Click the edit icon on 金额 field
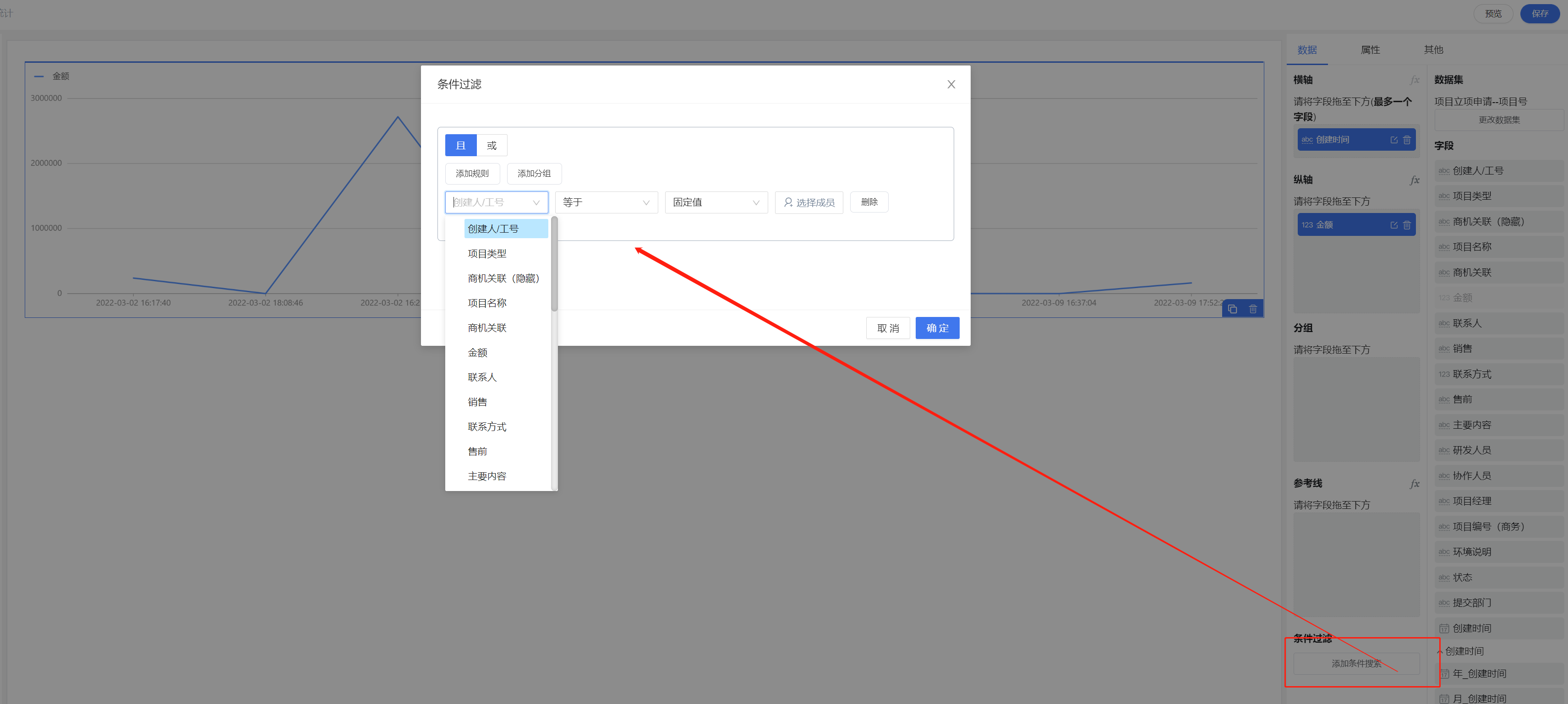This screenshot has height=704, width=1568. (1394, 225)
